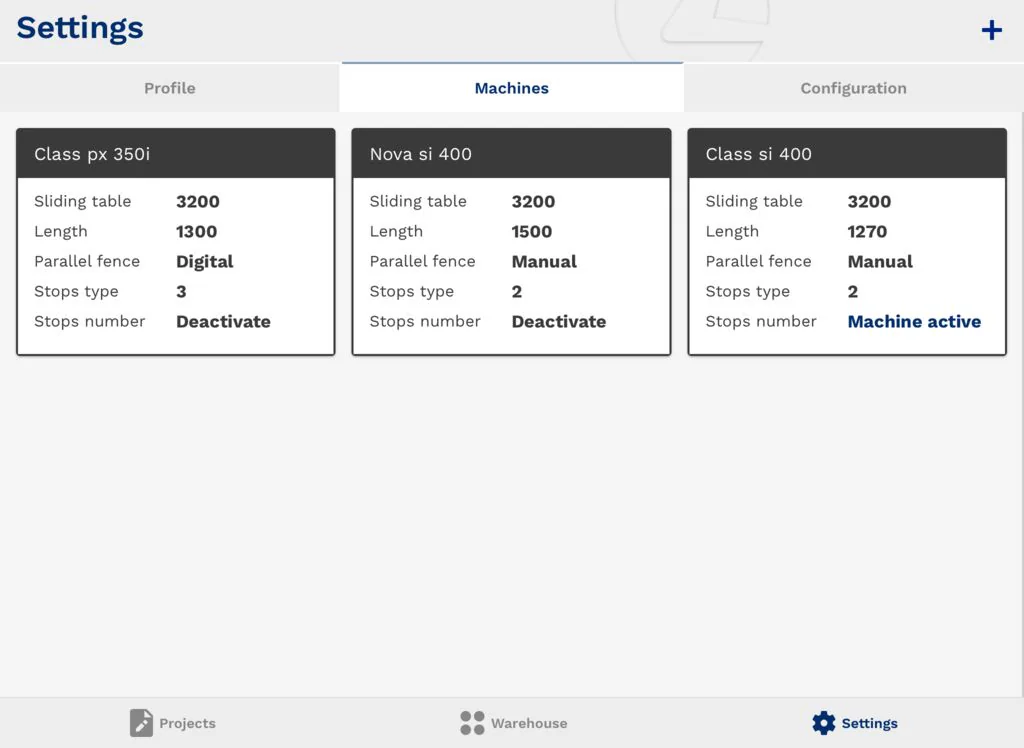Select Manual parallel fence on Nova si 400

pyautogui.click(x=544, y=261)
